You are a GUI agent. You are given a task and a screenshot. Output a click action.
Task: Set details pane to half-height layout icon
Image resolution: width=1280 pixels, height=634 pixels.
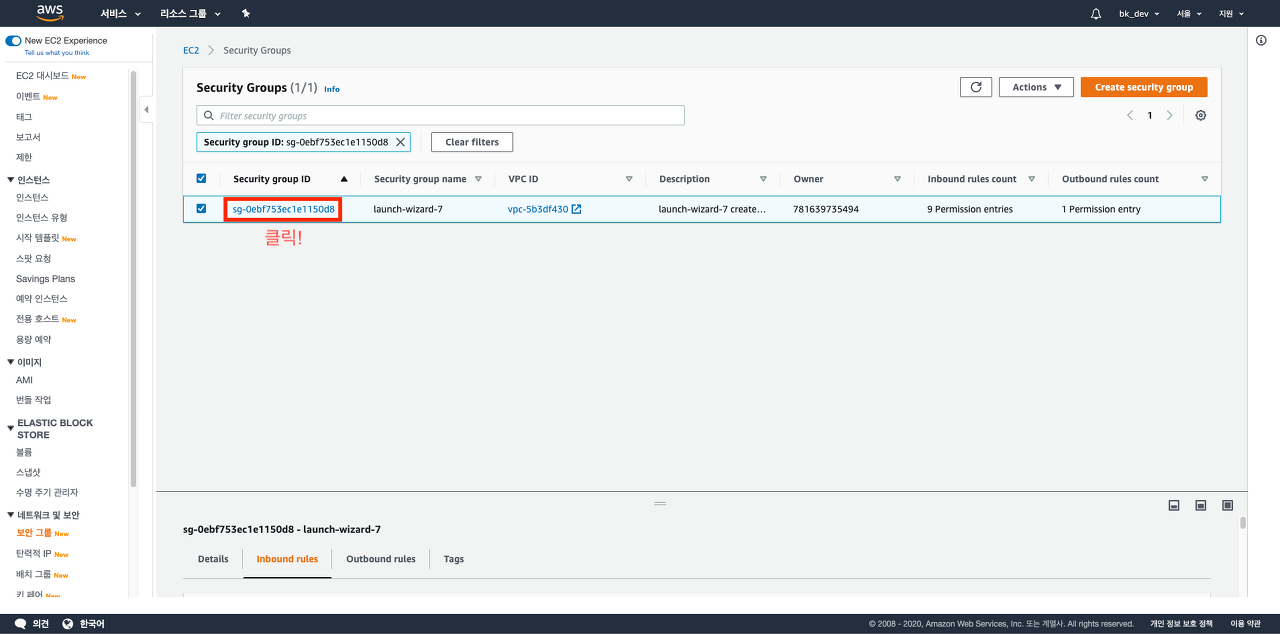coord(1201,505)
